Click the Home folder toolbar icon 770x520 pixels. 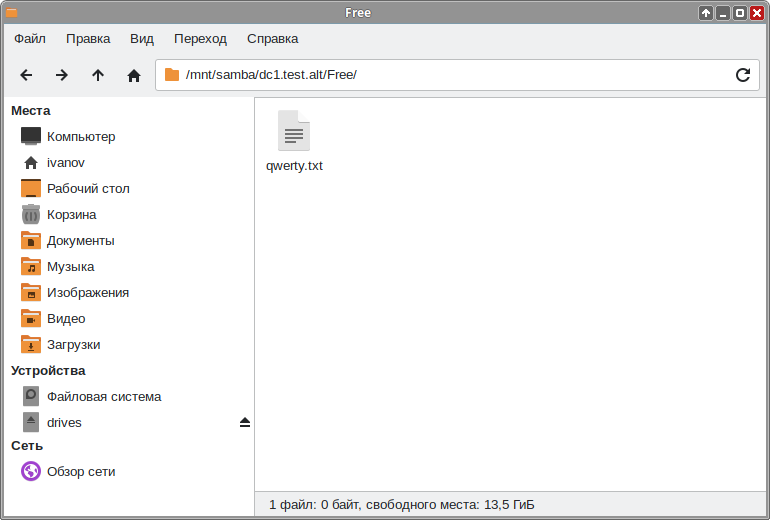[x=134, y=75]
